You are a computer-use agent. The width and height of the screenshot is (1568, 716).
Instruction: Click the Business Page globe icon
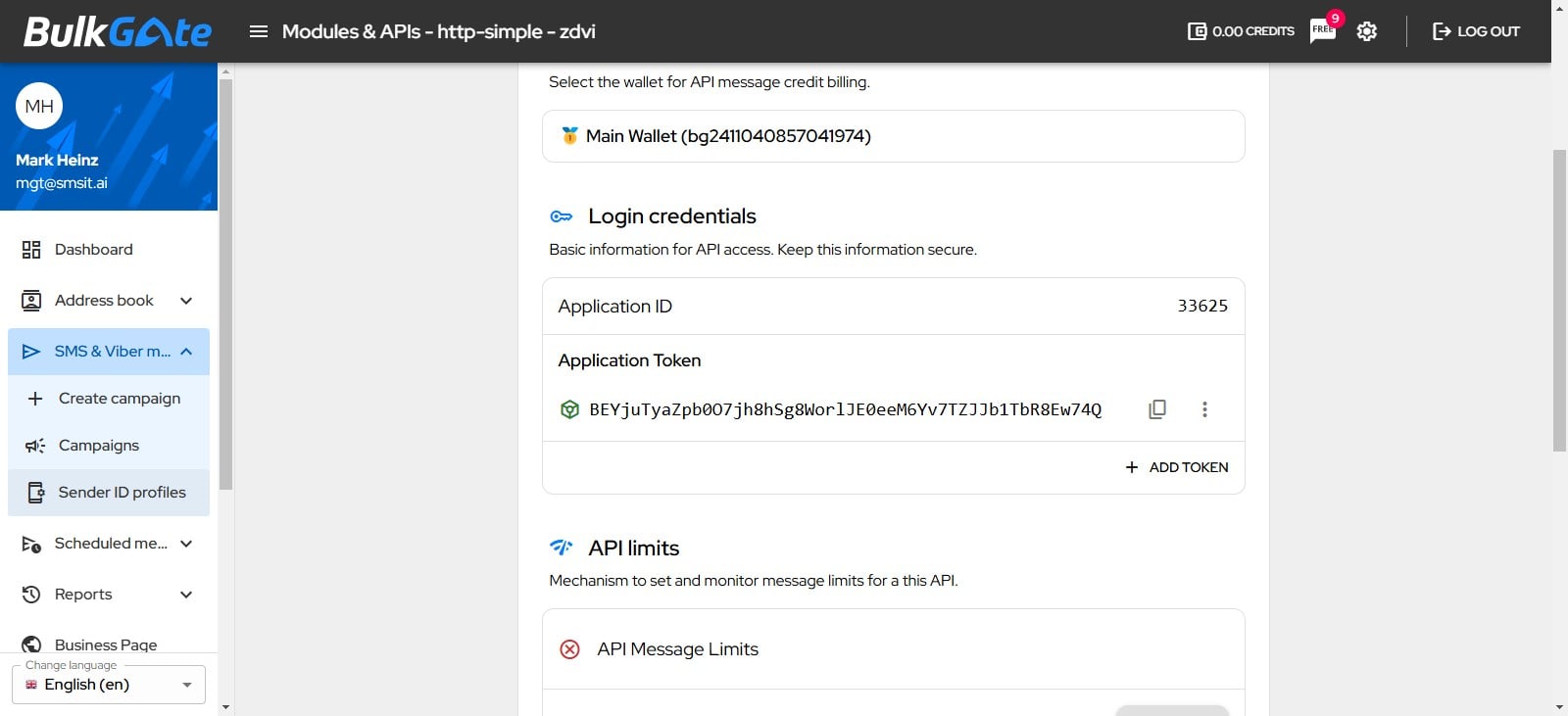(x=31, y=644)
